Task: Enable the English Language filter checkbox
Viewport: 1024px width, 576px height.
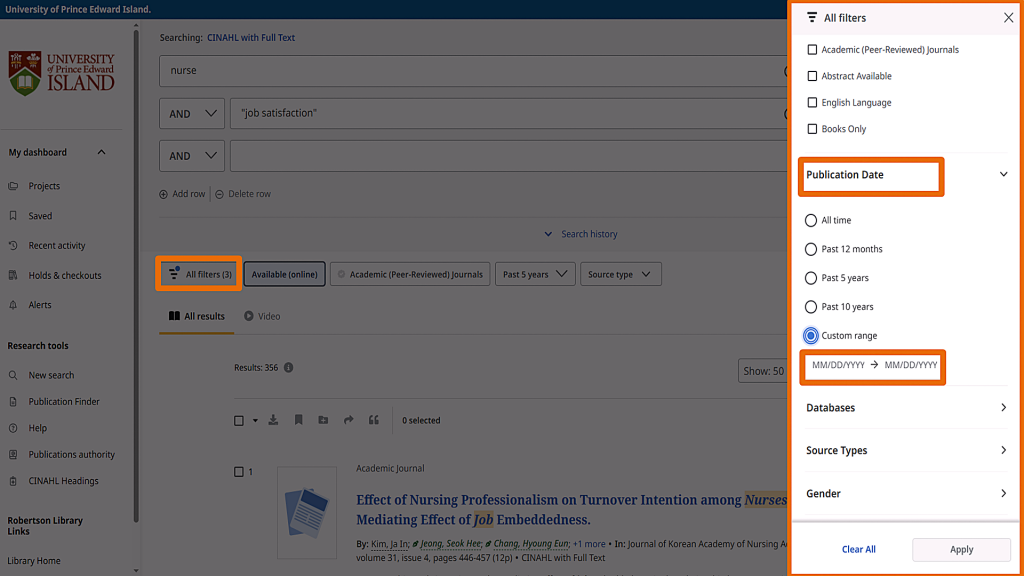Action: [812, 103]
